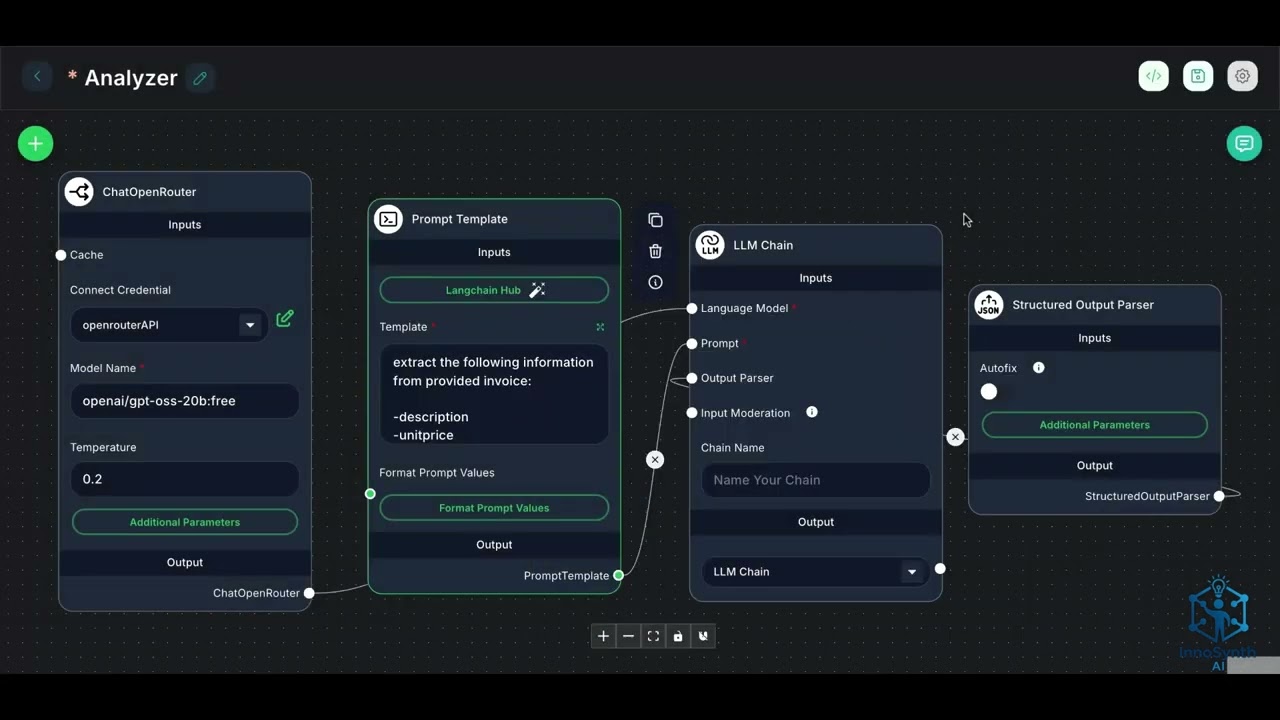Click the LLM Chain node icon
Viewport: 1280px width, 720px height.
(x=710, y=245)
